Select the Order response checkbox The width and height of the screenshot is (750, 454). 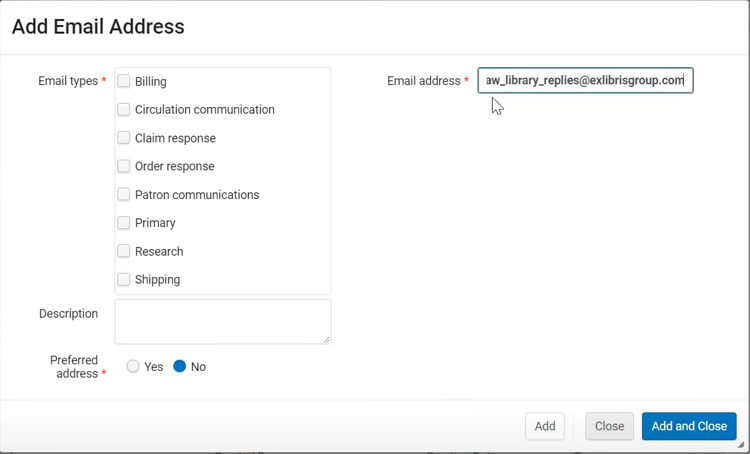click(x=124, y=166)
